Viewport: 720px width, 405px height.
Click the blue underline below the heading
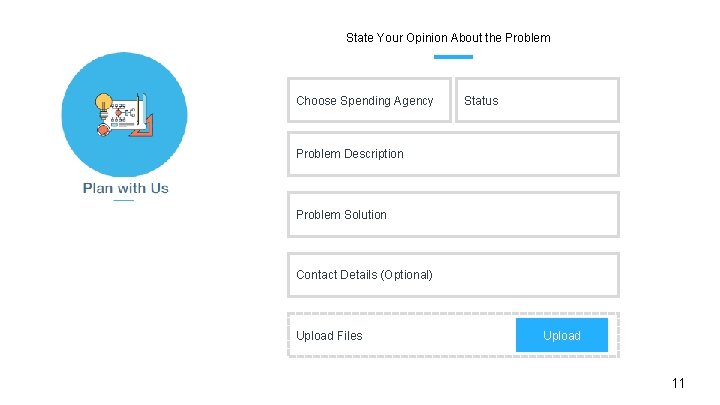(453, 57)
